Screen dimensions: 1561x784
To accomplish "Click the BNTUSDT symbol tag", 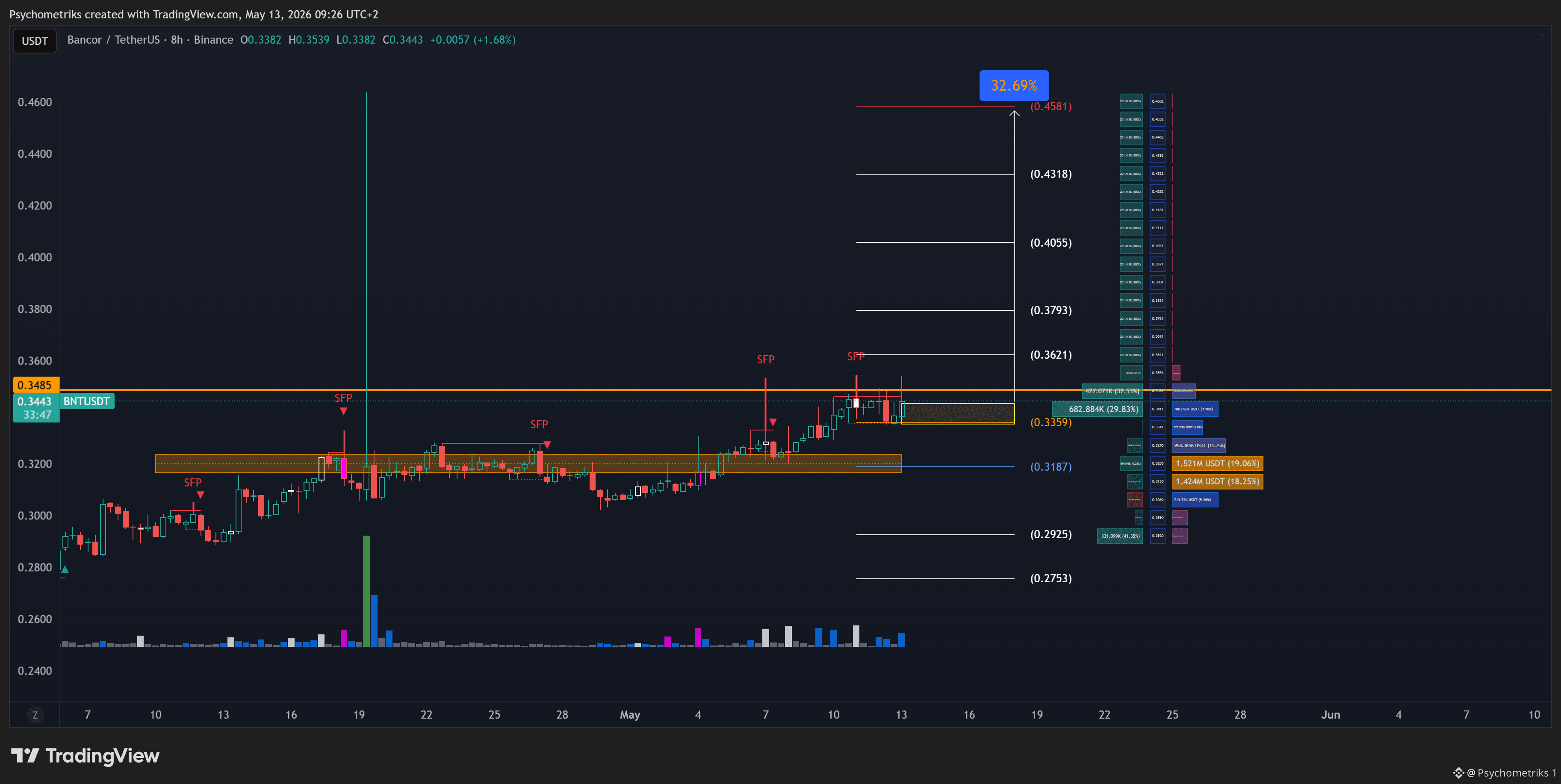I will tap(87, 401).
